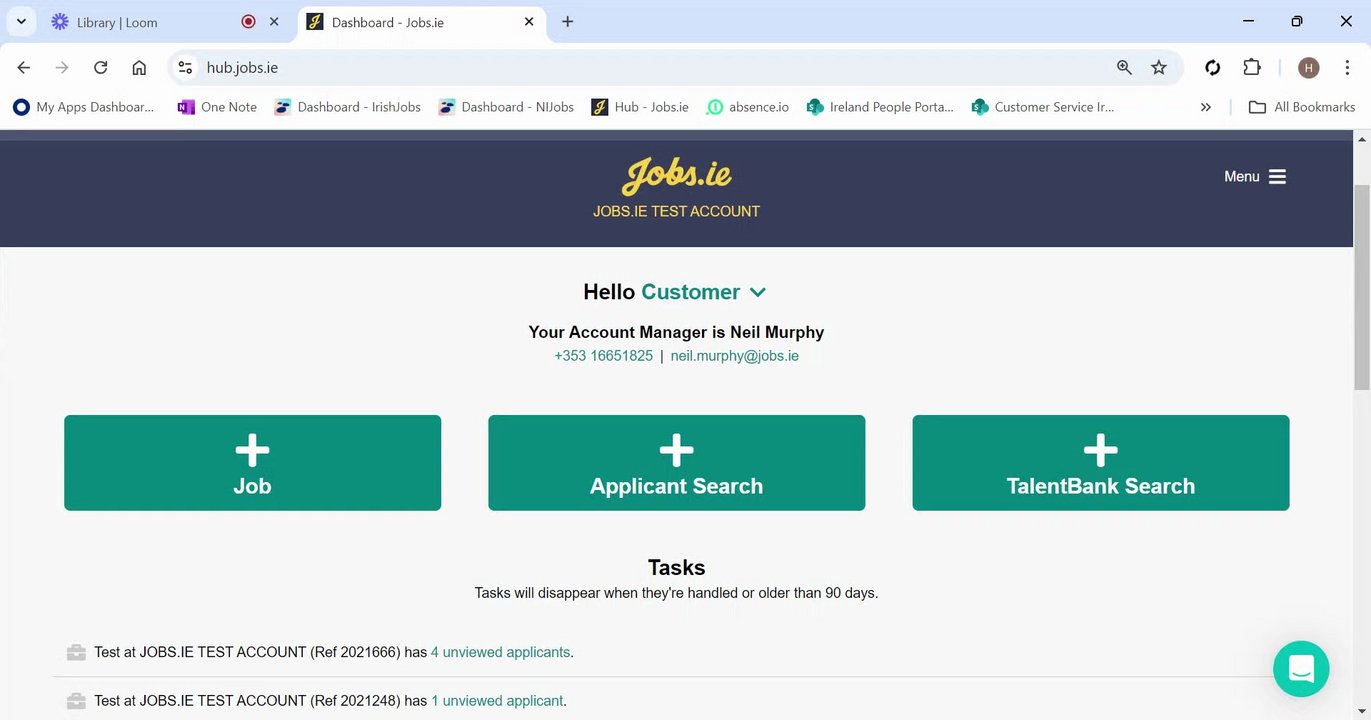Click the plus Job button
Screen dimensions: 1371x720
pyautogui.click(x=252, y=463)
